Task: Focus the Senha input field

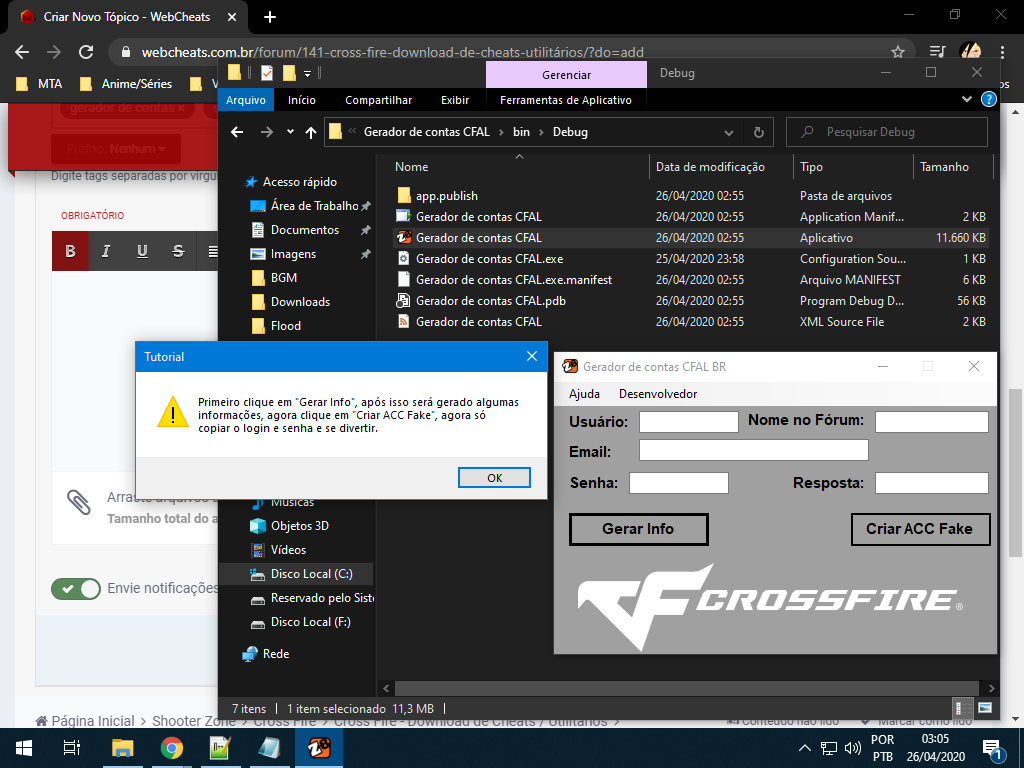Action: [x=679, y=483]
